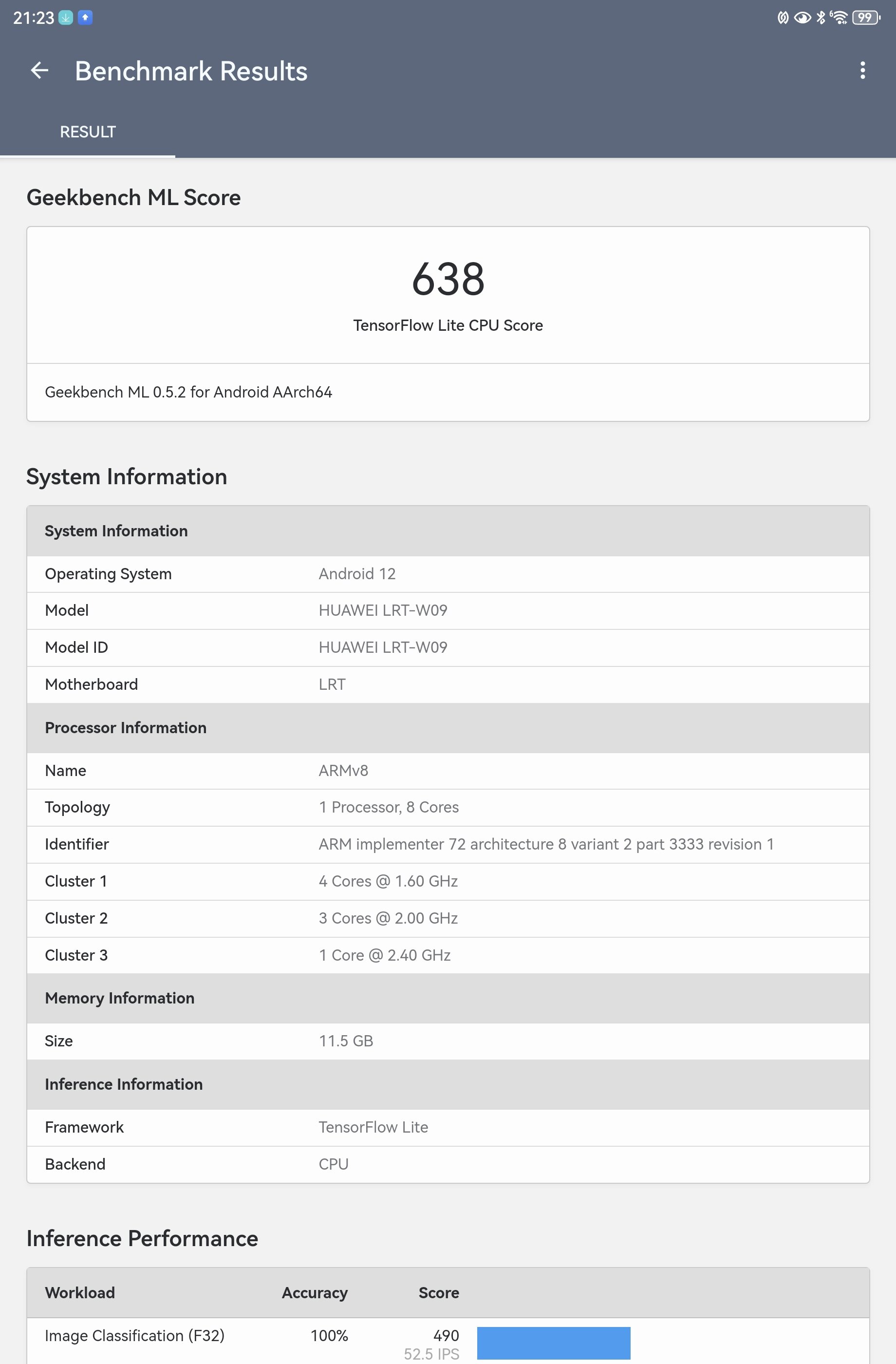Select the Operating System row

coord(448,574)
